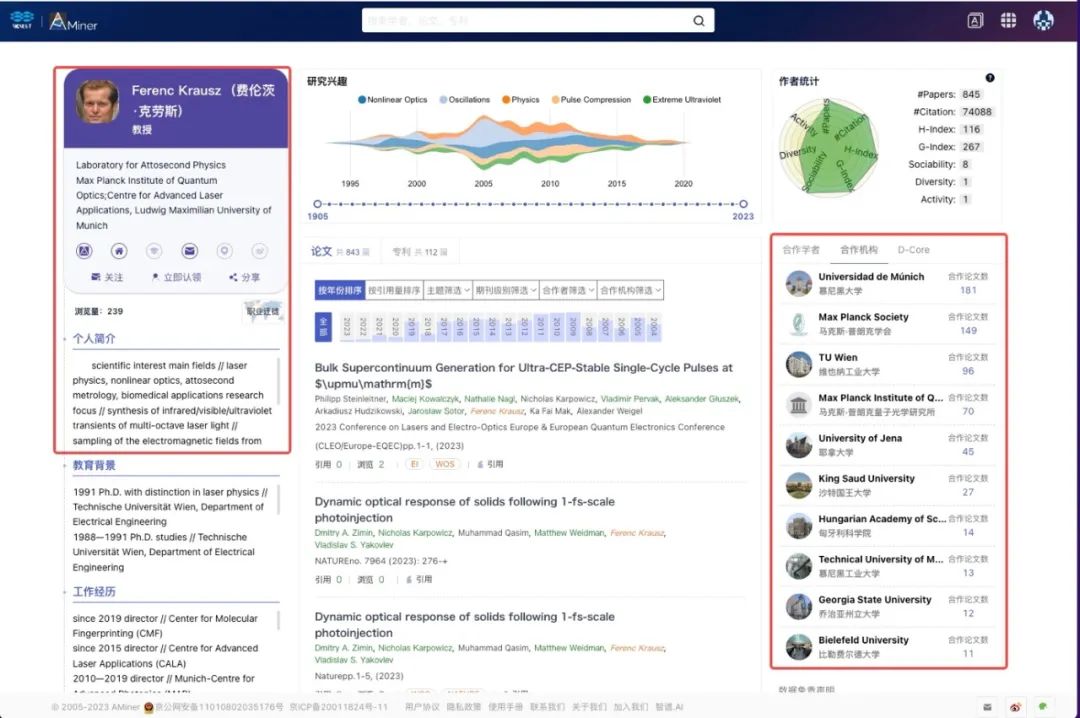Toggle Oscillations legend item

(x=465, y=100)
